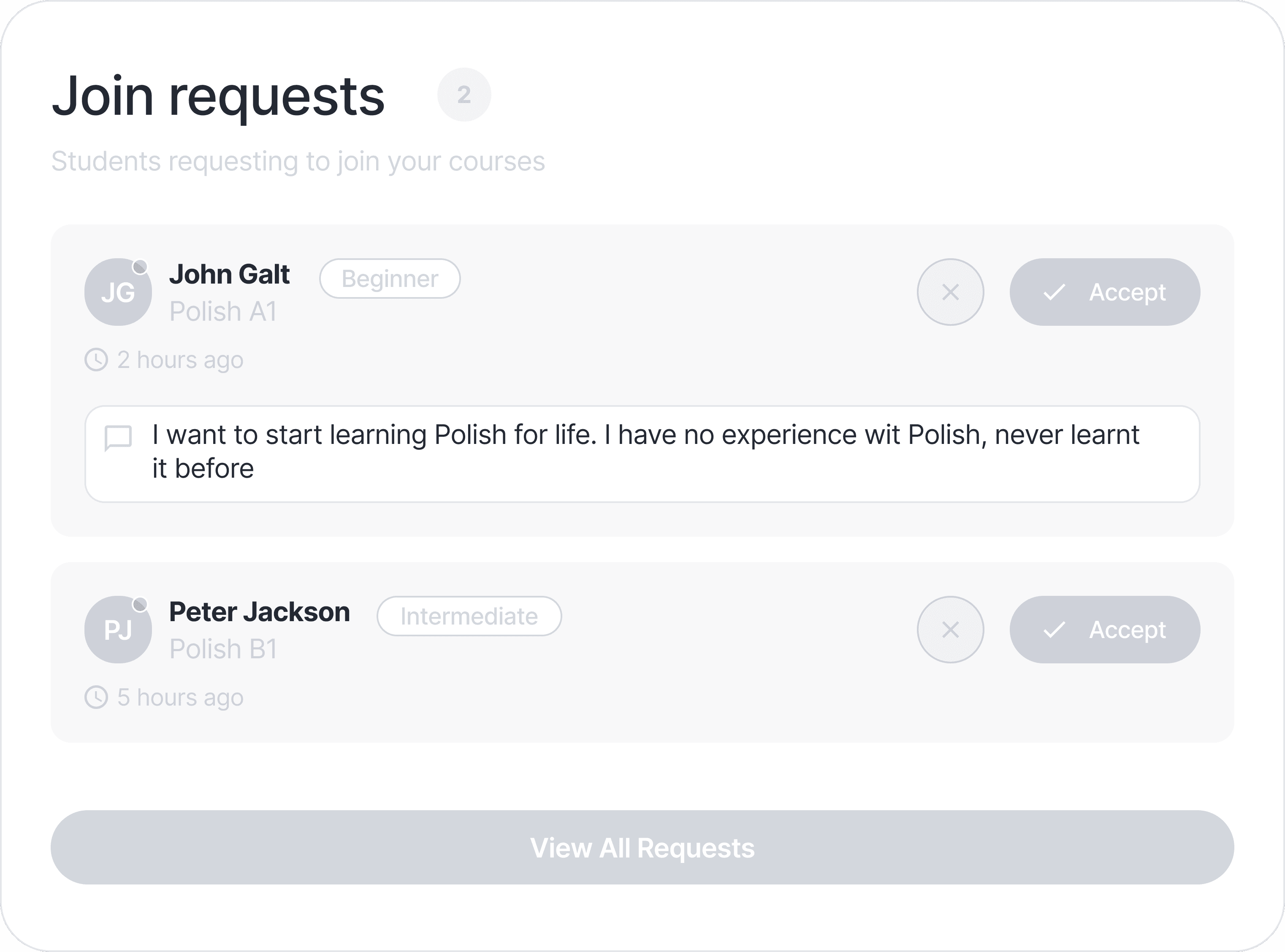
Task: Accept Peter Jackson's join request
Action: (x=1105, y=630)
